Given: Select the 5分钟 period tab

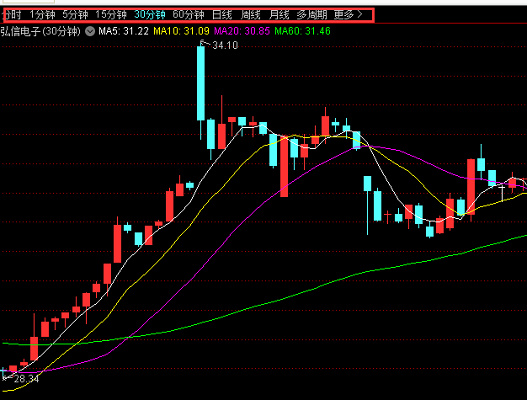Looking at the screenshot, I should point(75,15).
